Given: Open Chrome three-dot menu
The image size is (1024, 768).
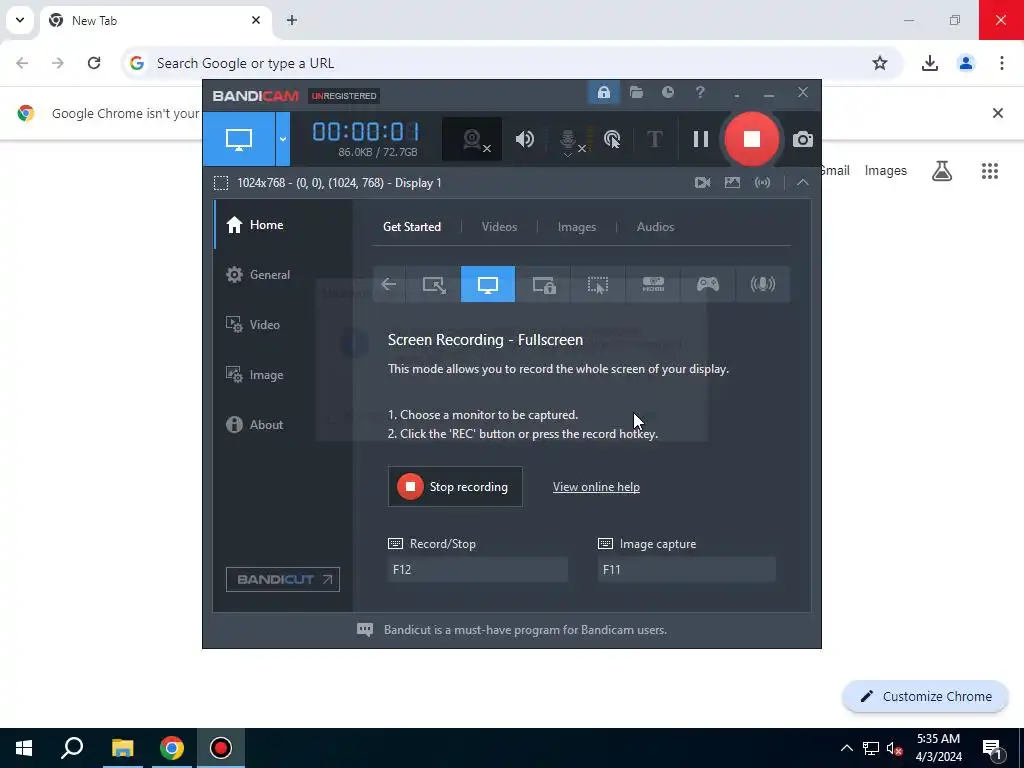Looking at the screenshot, I should (1001, 63).
